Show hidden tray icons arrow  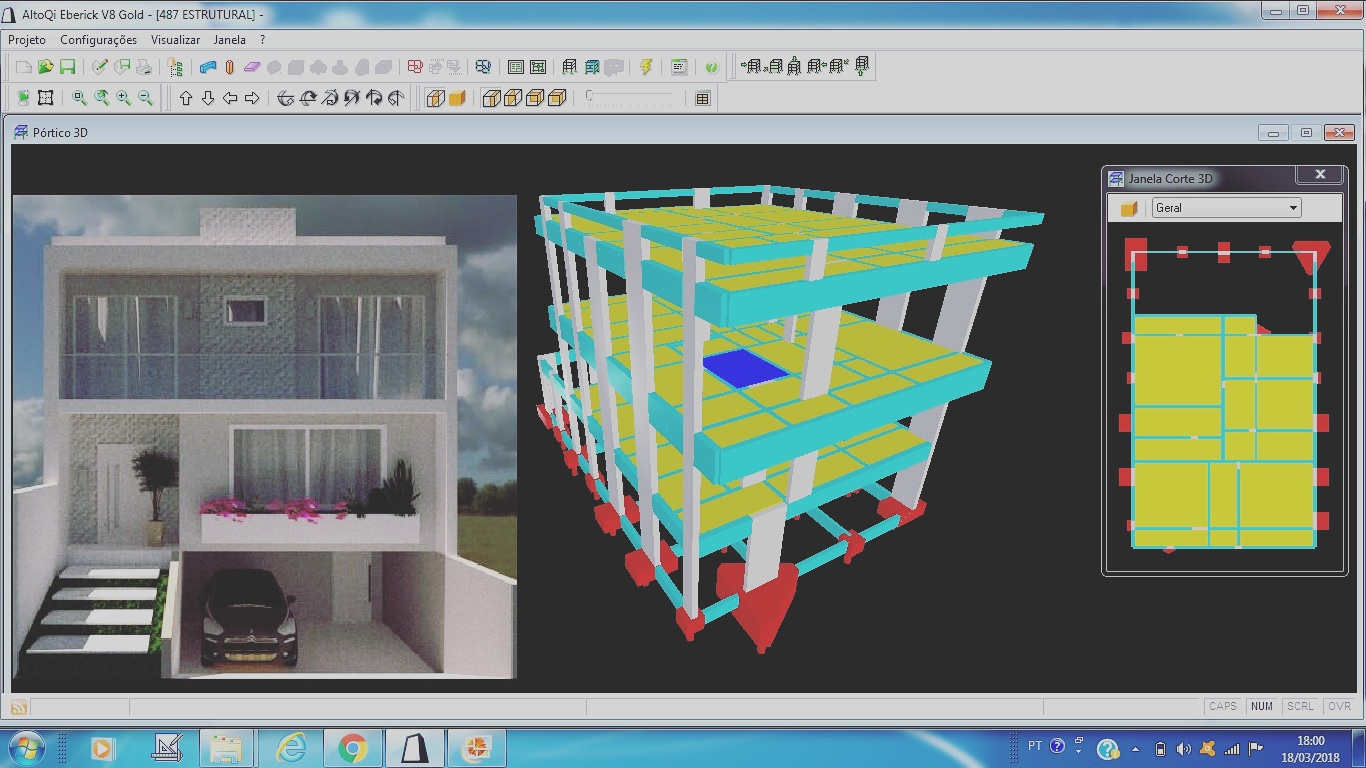(1135, 748)
